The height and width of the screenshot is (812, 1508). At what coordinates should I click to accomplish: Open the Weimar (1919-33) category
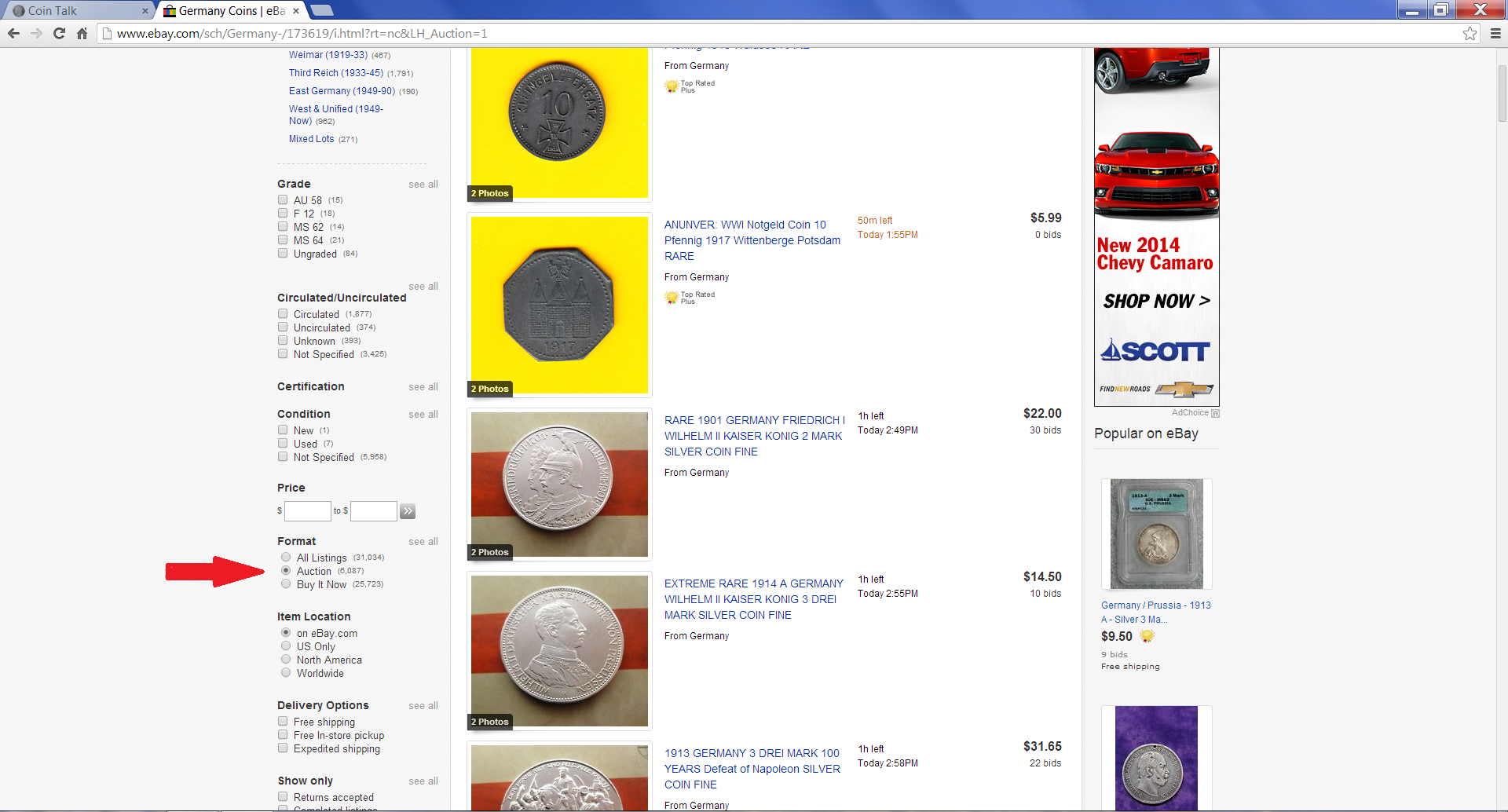click(328, 55)
